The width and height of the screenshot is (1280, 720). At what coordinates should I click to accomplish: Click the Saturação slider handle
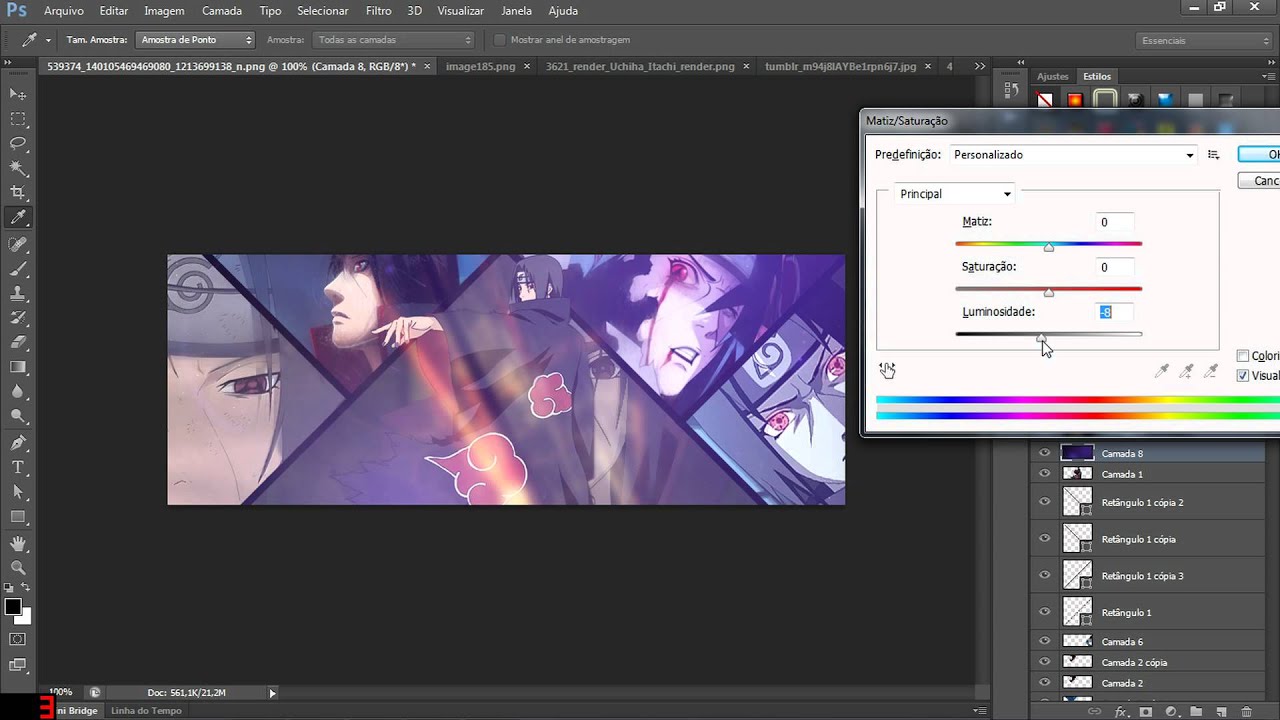coord(1048,292)
